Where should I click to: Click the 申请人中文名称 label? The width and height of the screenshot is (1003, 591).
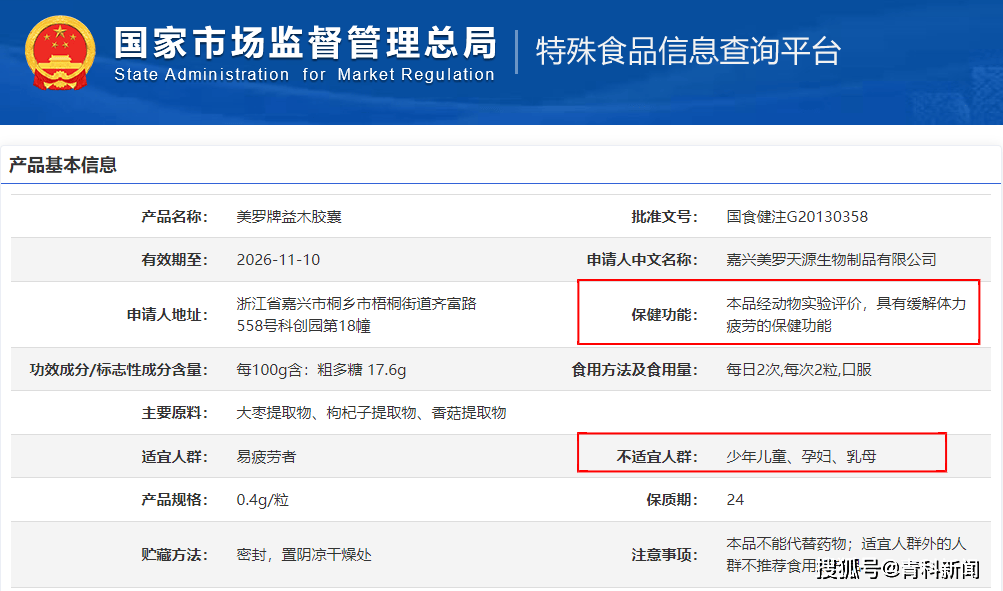pyautogui.click(x=642, y=260)
